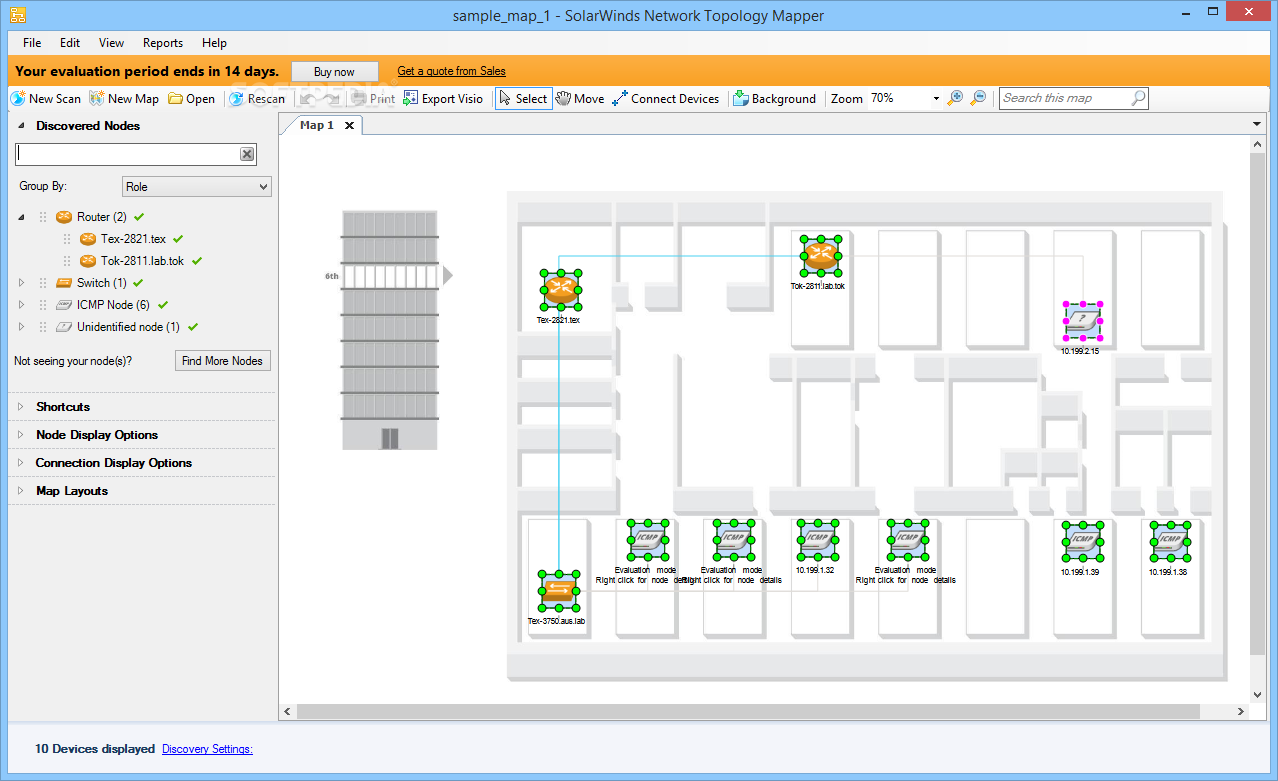
Task: Select Tex-2821.tex in the node tree
Action: pyautogui.click(x=133, y=239)
